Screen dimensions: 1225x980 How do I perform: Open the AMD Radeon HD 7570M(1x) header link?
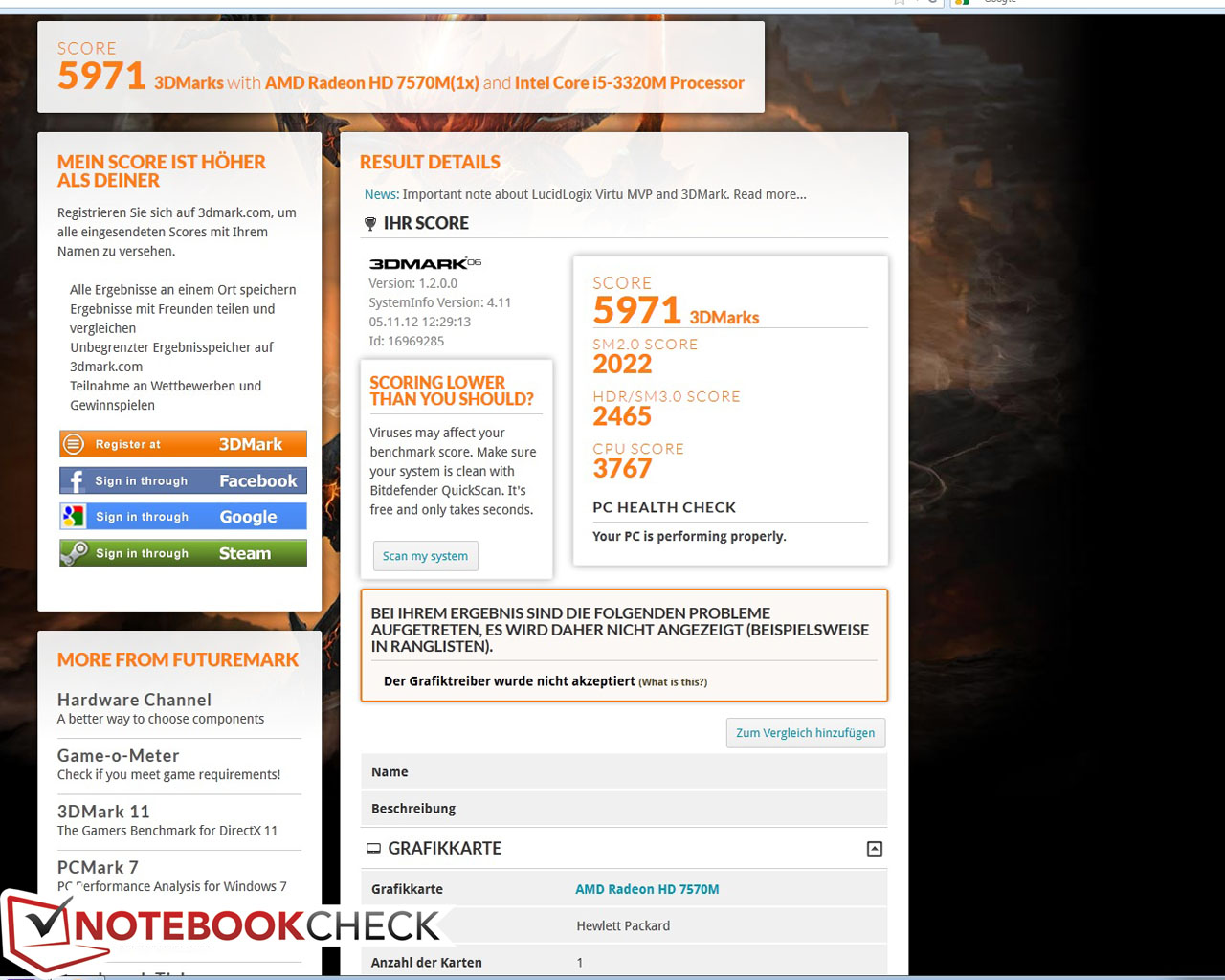click(x=371, y=83)
